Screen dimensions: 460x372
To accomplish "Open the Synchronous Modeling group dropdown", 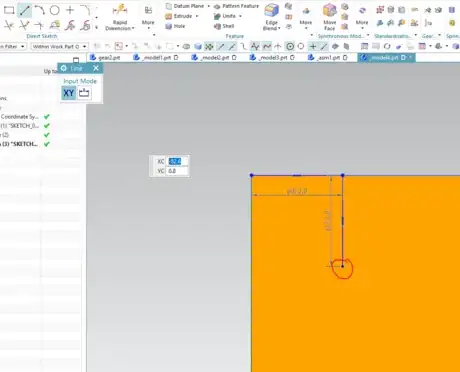I will (368, 35).
